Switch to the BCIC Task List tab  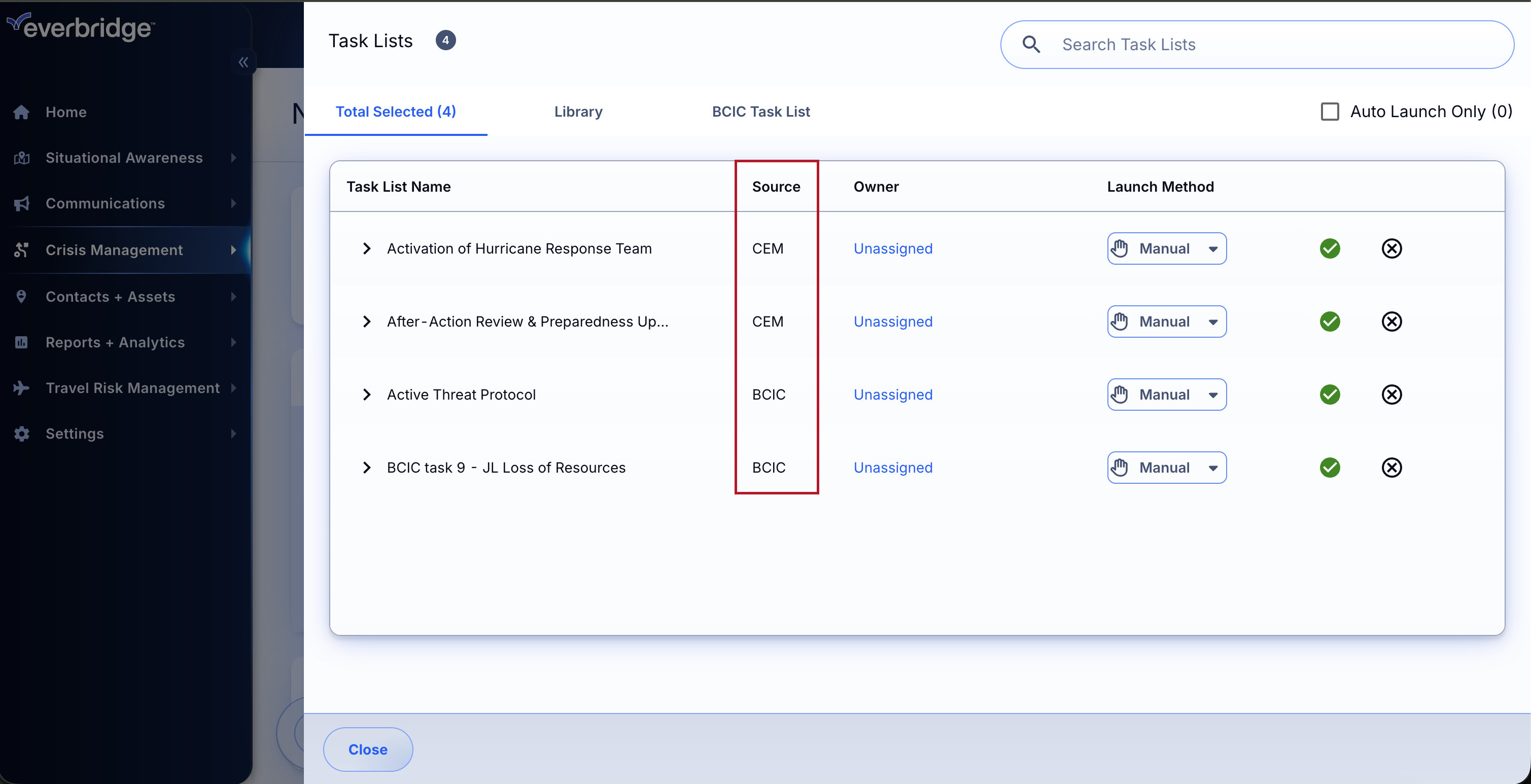click(x=760, y=112)
